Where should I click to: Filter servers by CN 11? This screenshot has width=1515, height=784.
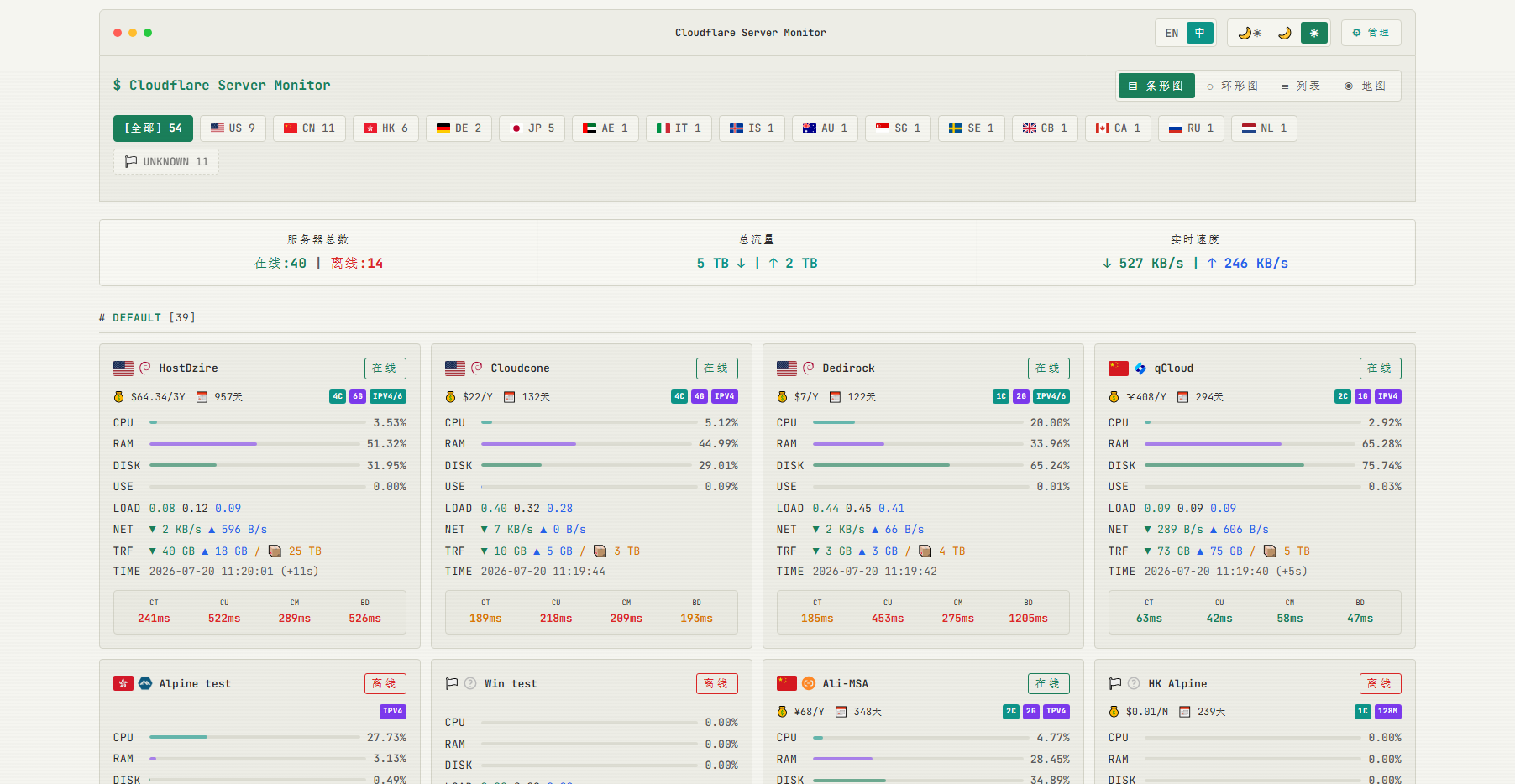[x=309, y=128]
